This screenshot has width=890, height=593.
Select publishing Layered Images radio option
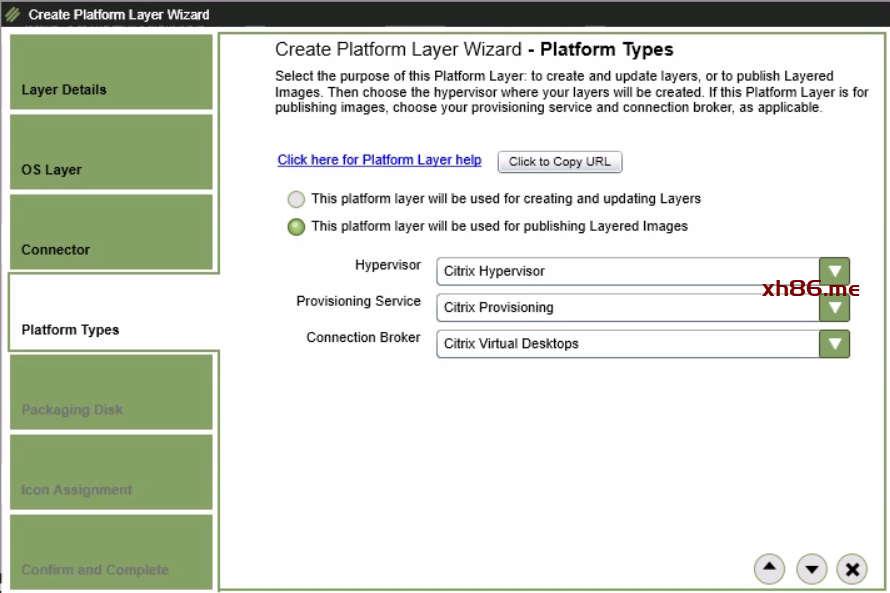(296, 227)
